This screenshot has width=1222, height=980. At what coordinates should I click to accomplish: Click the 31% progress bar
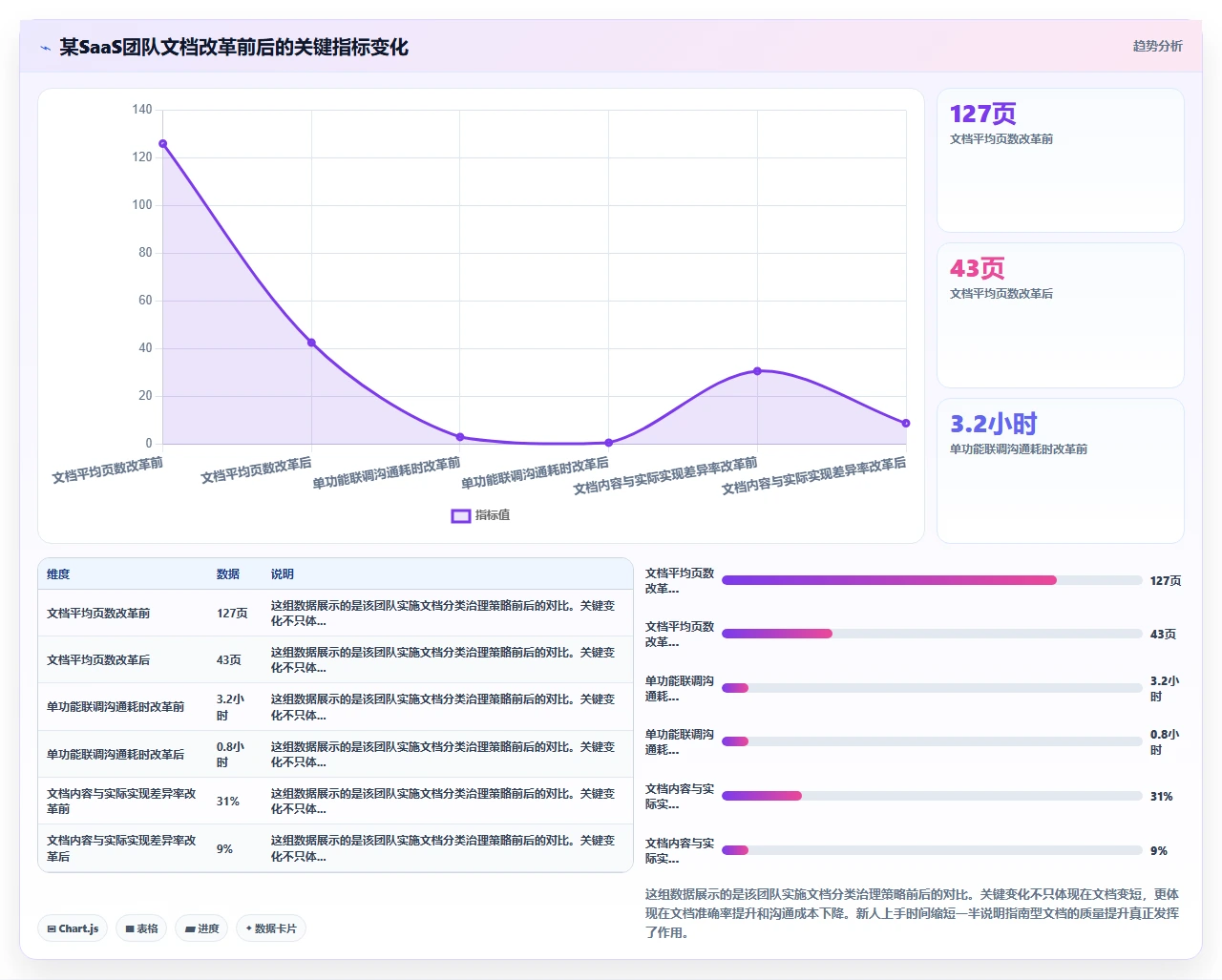click(x=932, y=796)
